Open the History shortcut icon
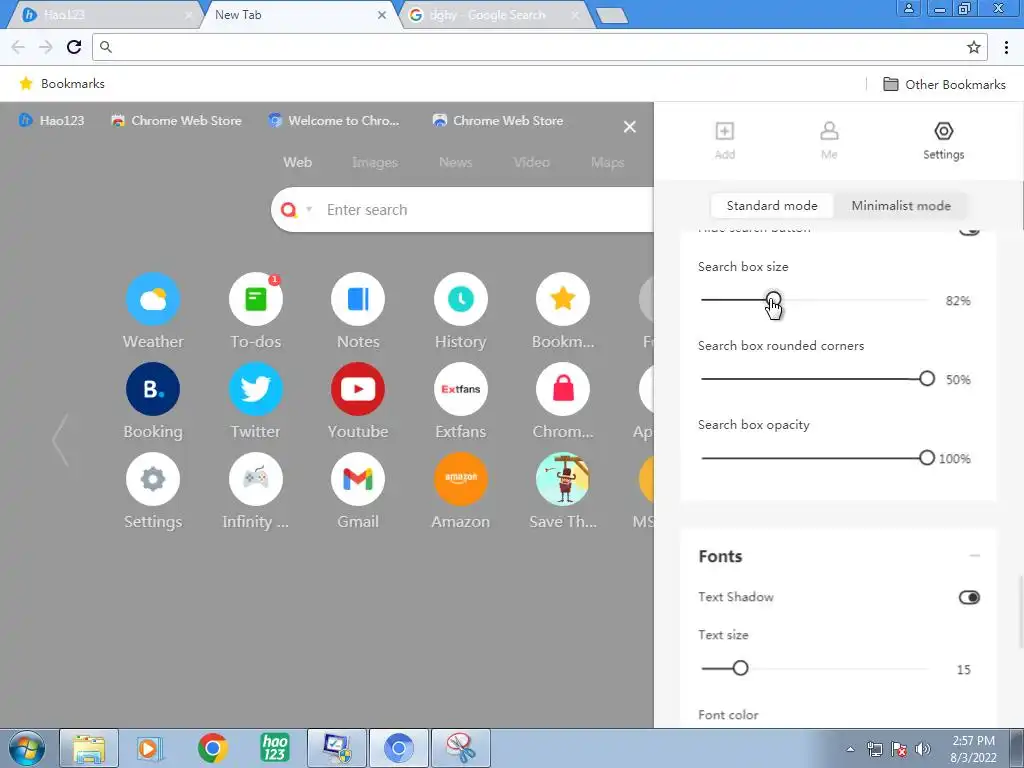The width and height of the screenshot is (1024, 768). click(460, 299)
